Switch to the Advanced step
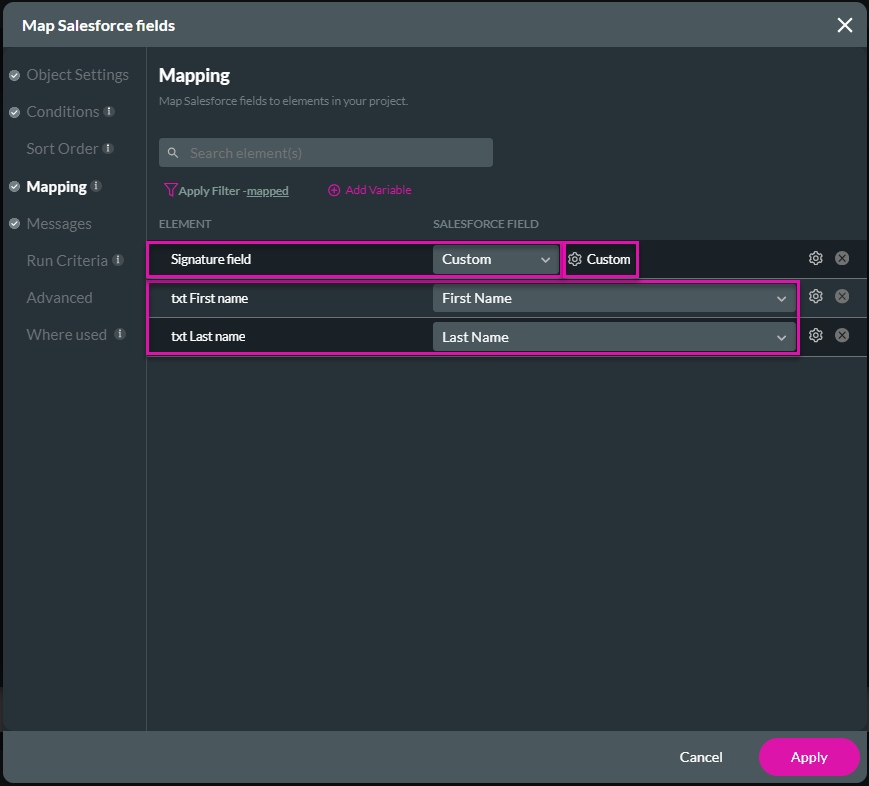The width and height of the screenshot is (869, 786). click(59, 297)
